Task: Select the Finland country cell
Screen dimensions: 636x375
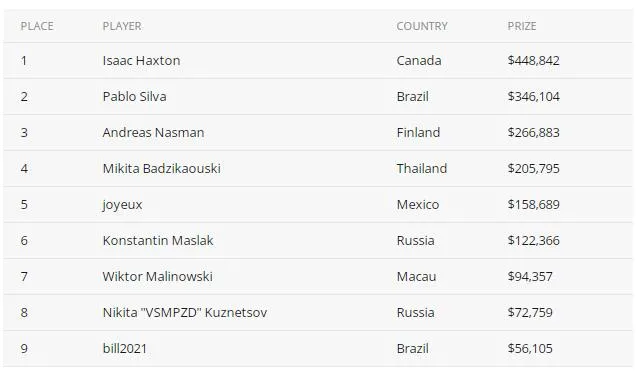Action: 418,133
